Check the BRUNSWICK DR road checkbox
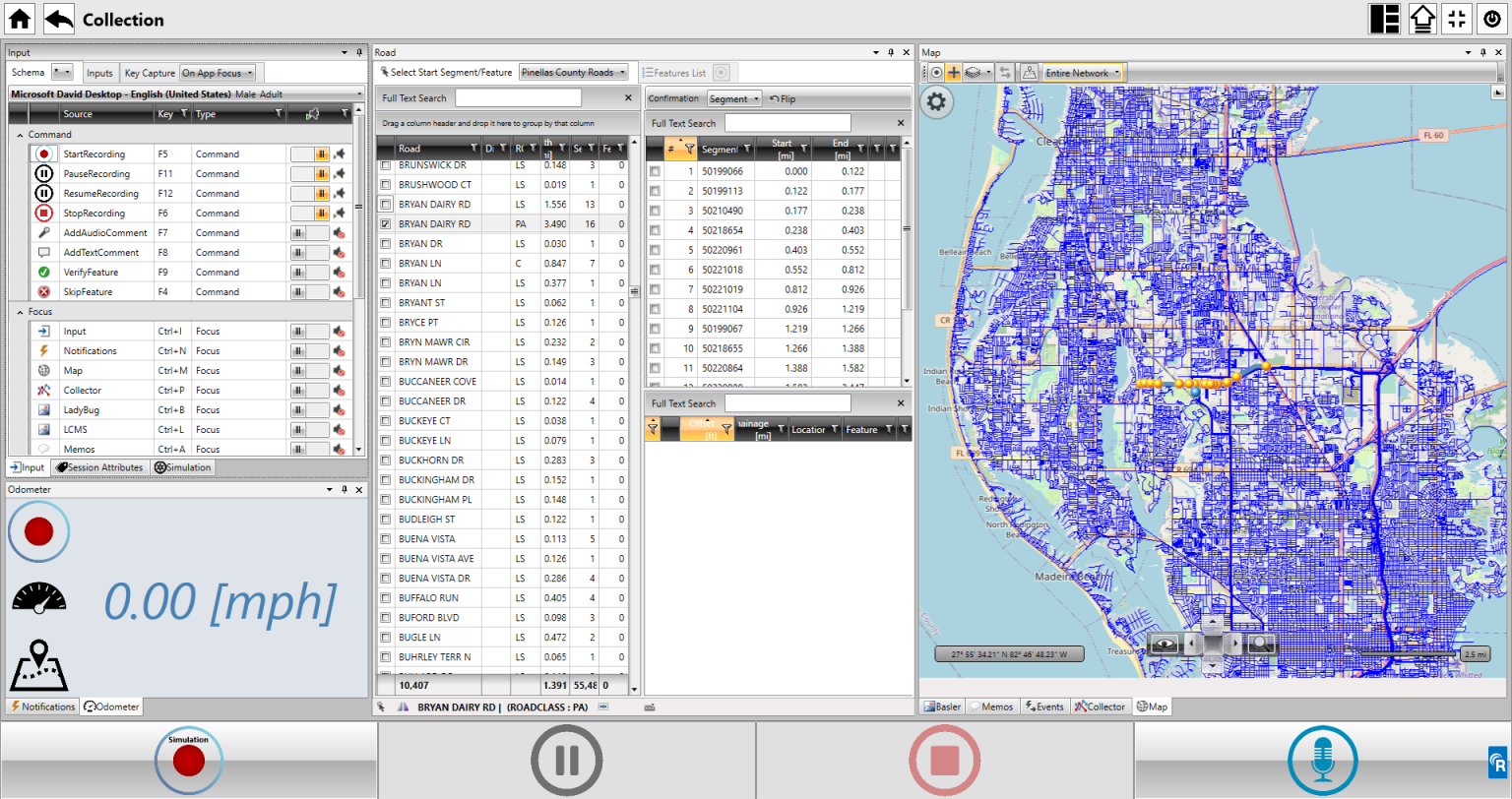 click(x=386, y=165)
